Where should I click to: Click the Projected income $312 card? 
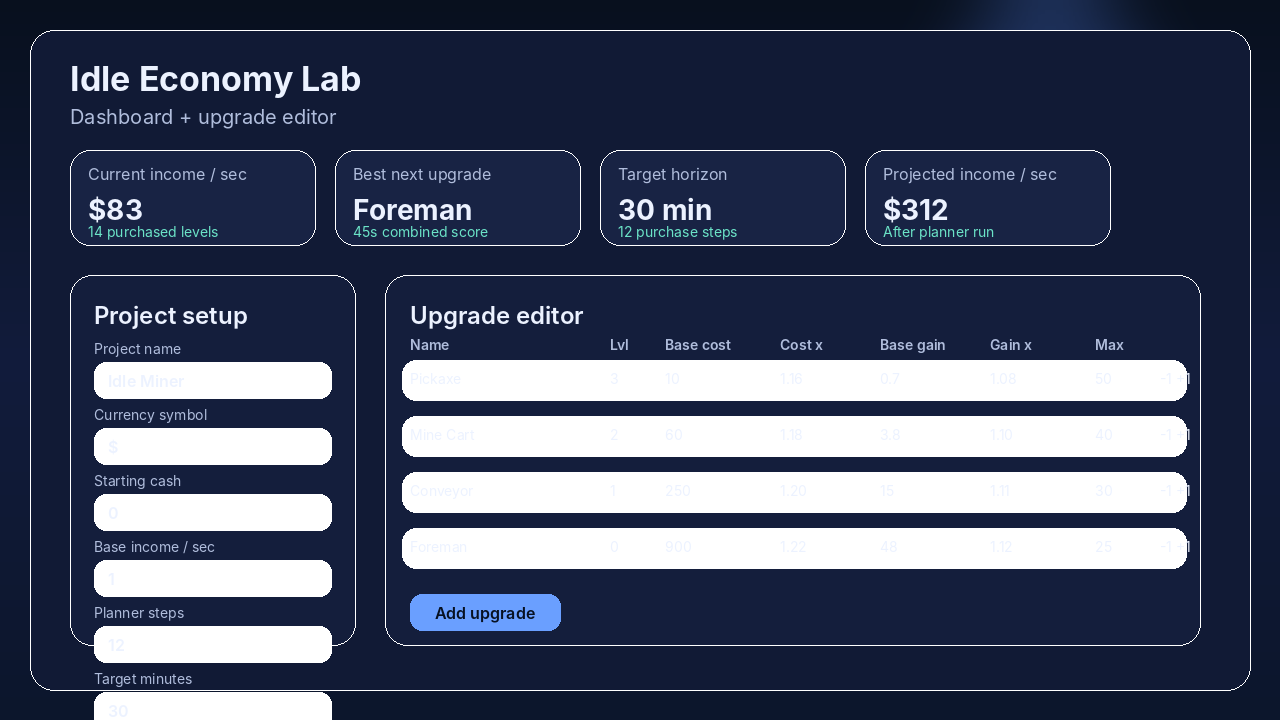tap(988, 198)
